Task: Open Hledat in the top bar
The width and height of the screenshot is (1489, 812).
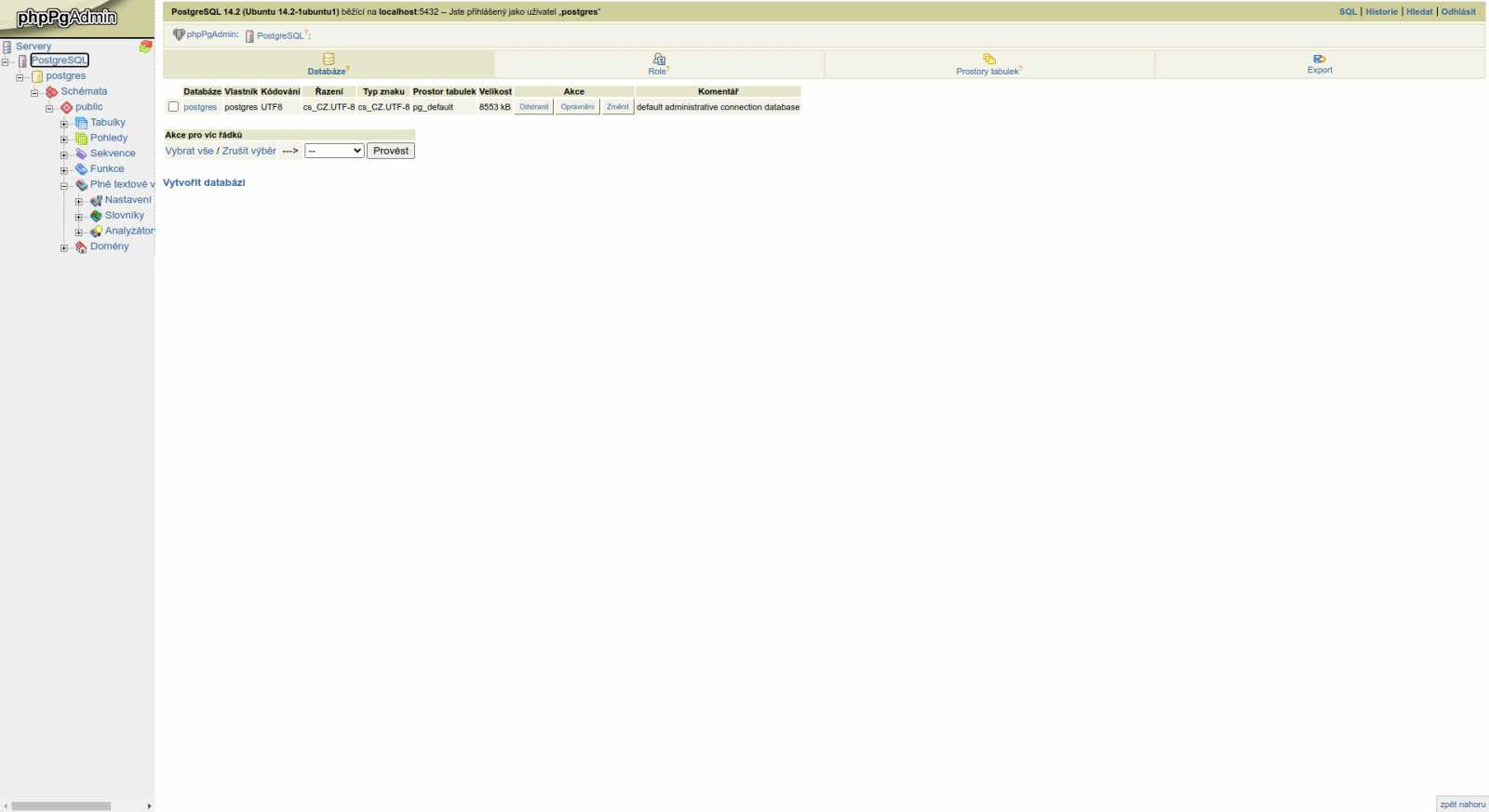Action: tap(1419, 12)
